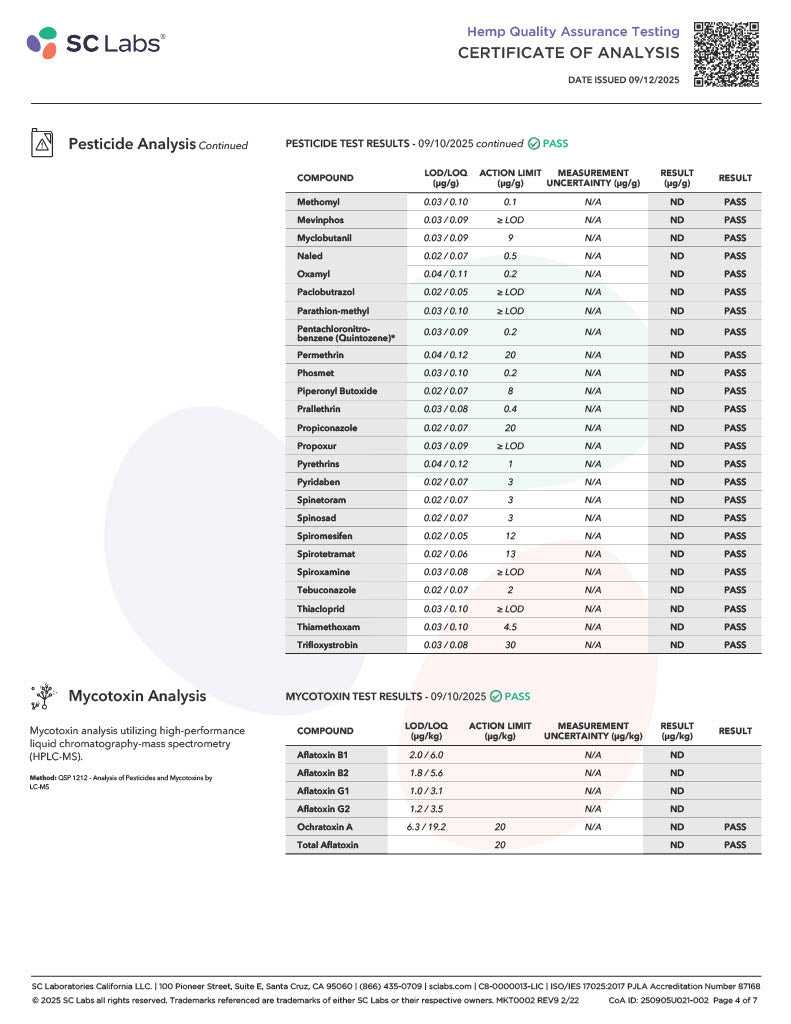Screen dimensions: 791x1024
Task: Click the SC Labs logo
Action: click(x=96, y=43)
